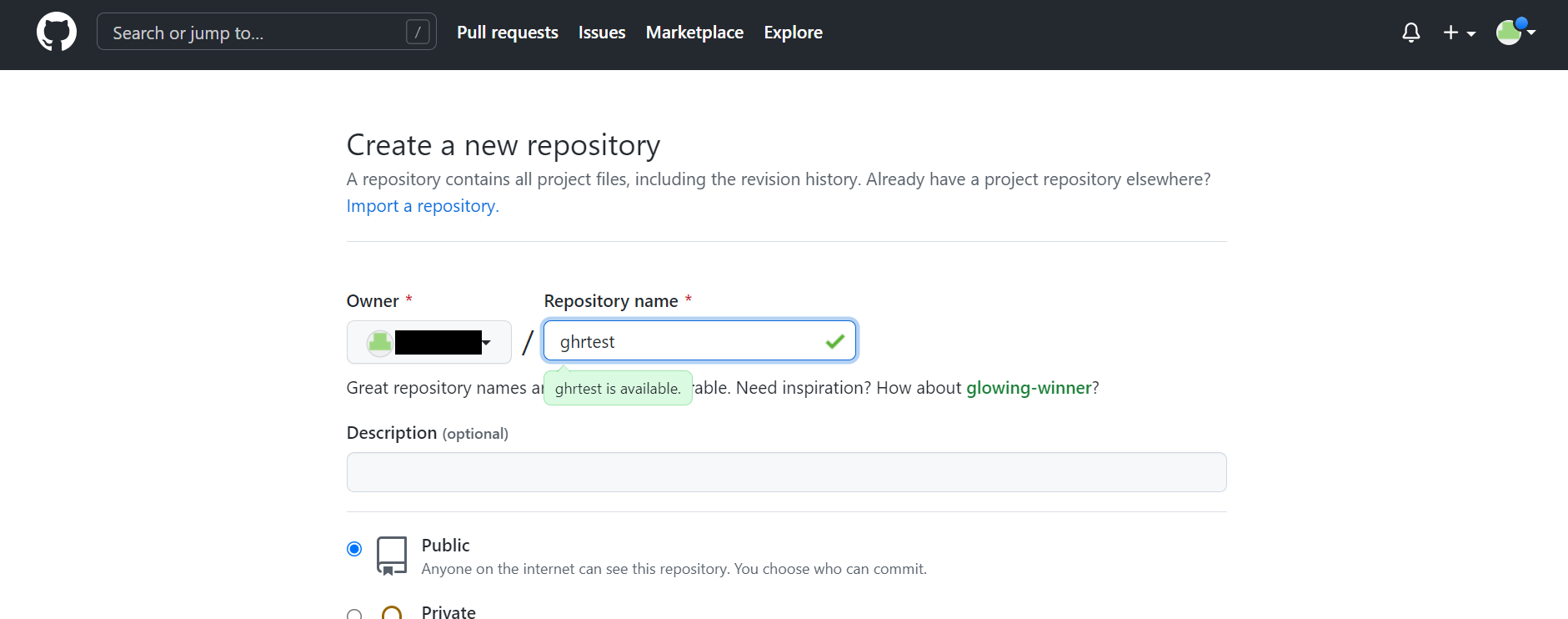
Task: Focus the Search or jump to field
Action: pos(266,32)
